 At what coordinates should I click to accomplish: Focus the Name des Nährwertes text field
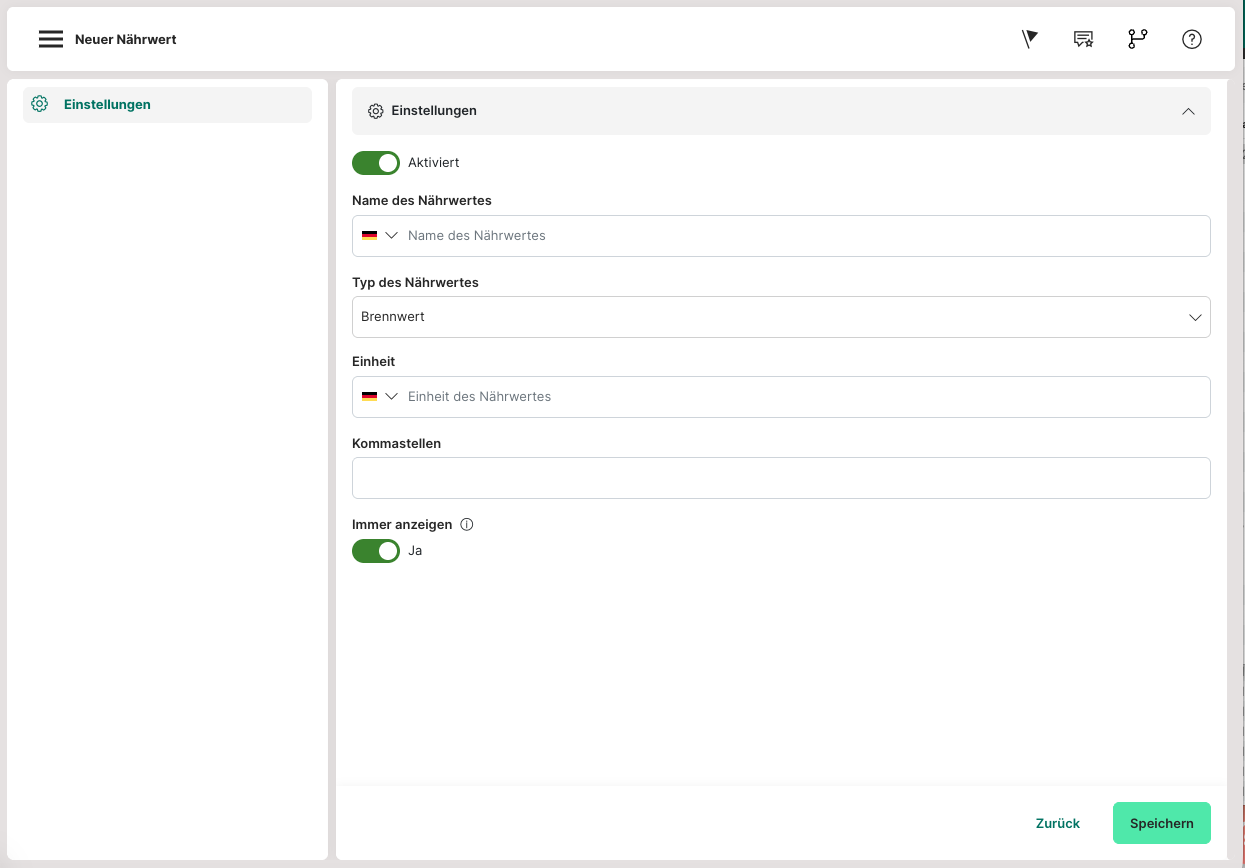[800, 236]
